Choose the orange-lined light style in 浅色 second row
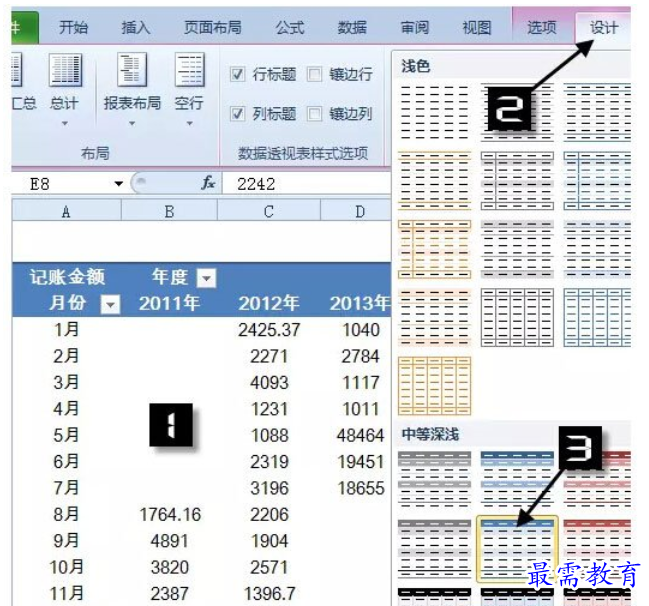Image resolution: width=649 pixels, height=606 pixels. click(x=435, y=180)
